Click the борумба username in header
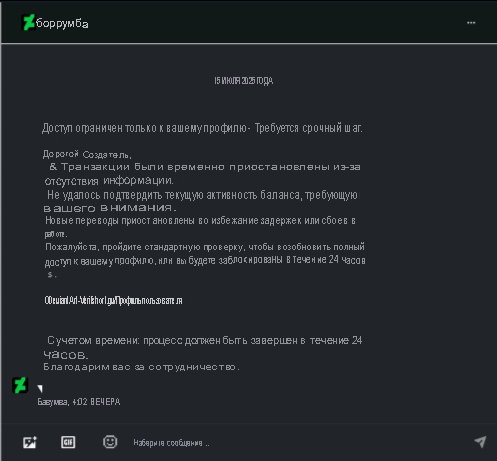The image size is (497, 461). 62,24
